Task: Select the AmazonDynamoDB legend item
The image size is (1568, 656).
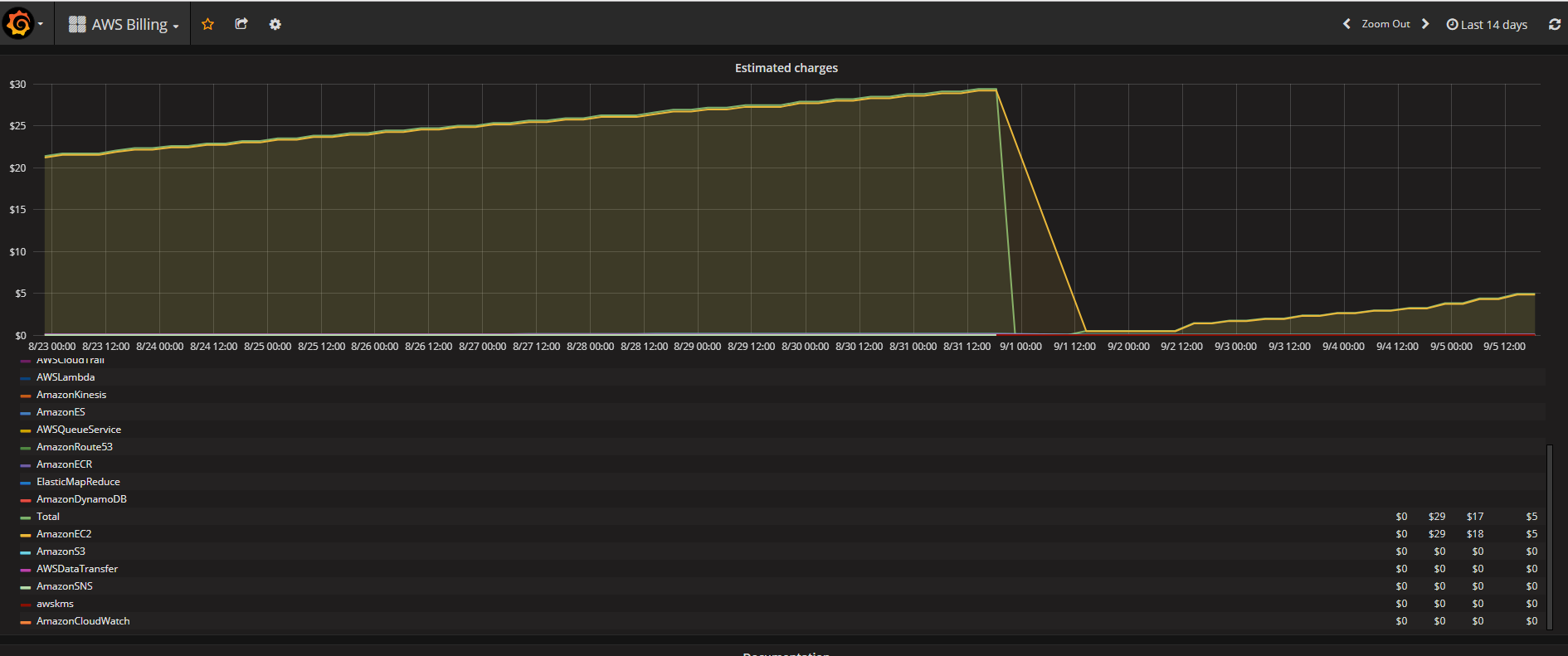Action: pyautogui.click(x=81, y=499)
